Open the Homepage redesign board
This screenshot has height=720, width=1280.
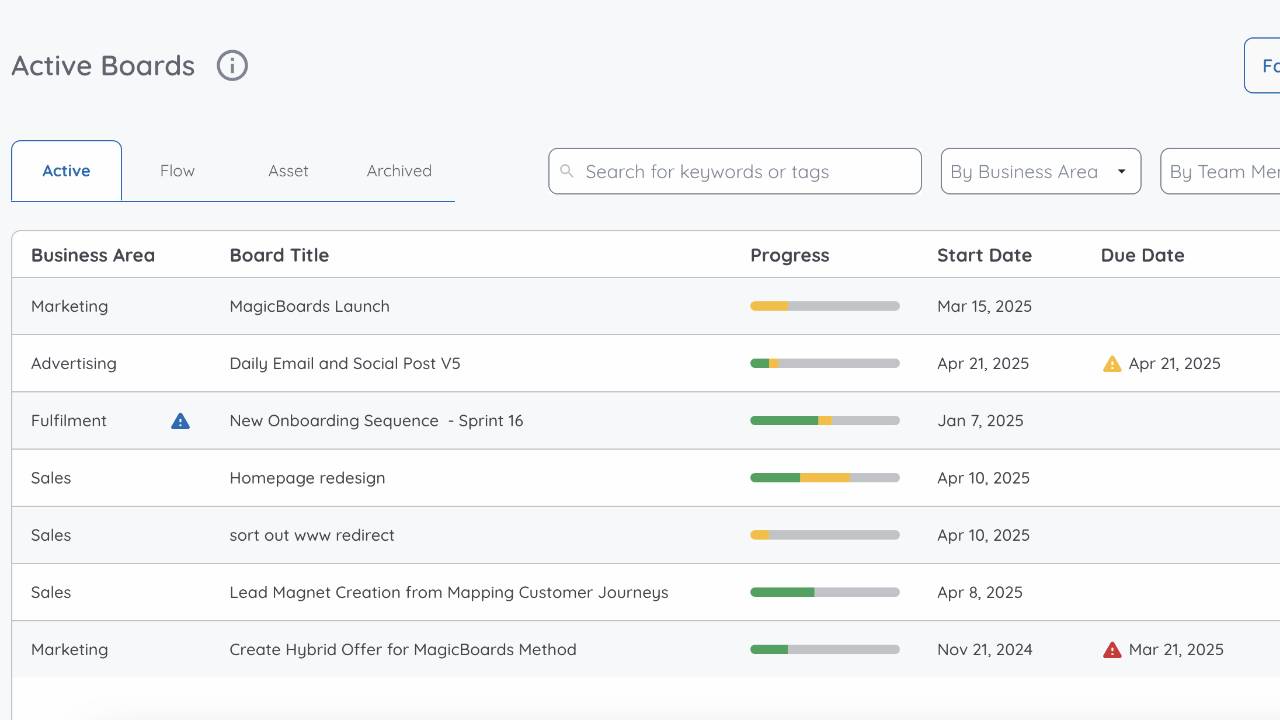tap(307, 478)
